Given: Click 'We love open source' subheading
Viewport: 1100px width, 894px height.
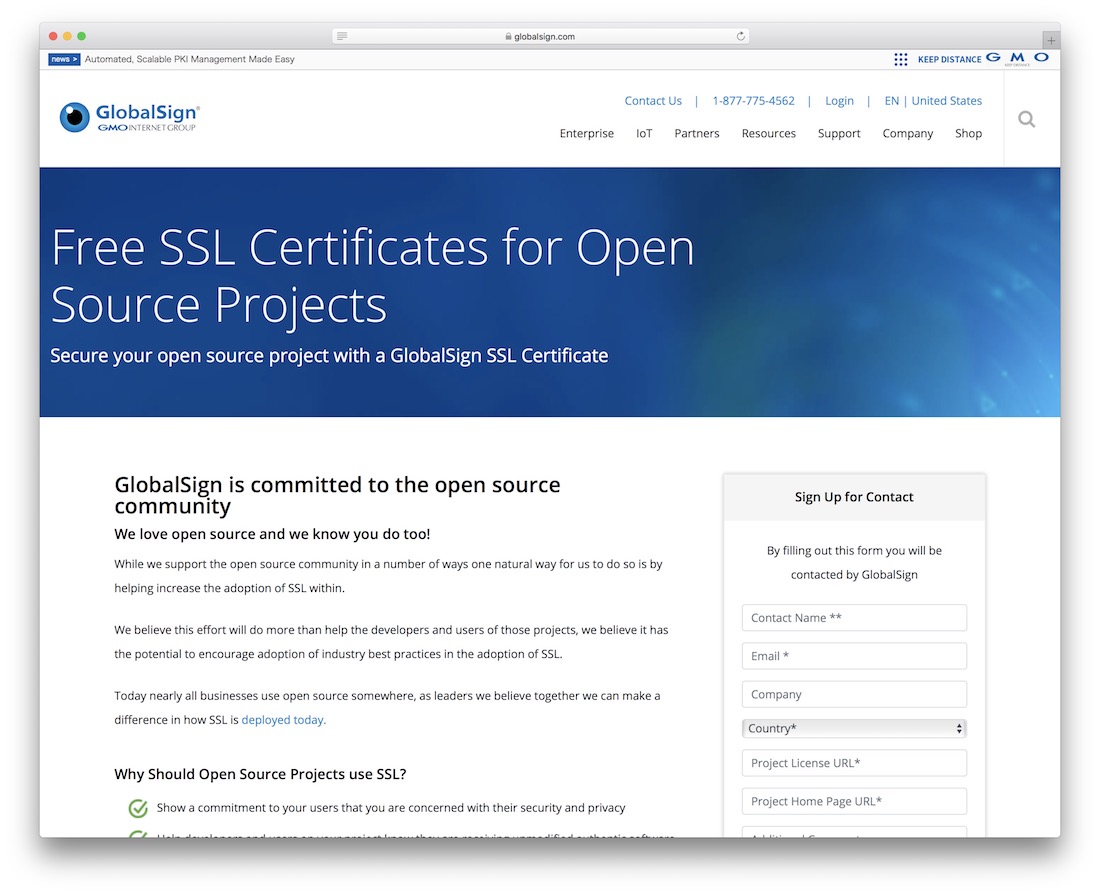Looking at the screenshot, I should coord(272,534).
